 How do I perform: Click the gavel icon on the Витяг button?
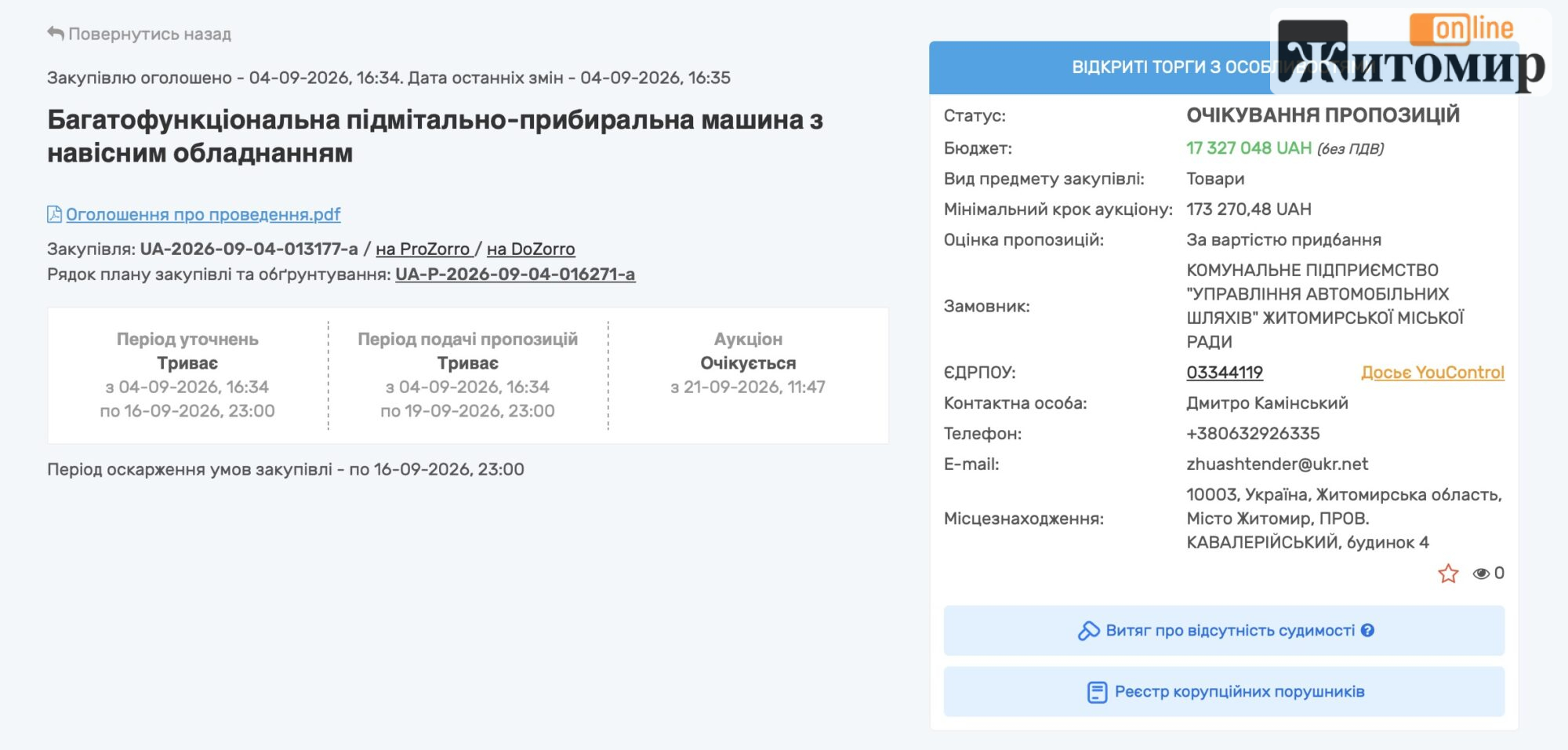pyautogui.click(x=1088, y=631)
